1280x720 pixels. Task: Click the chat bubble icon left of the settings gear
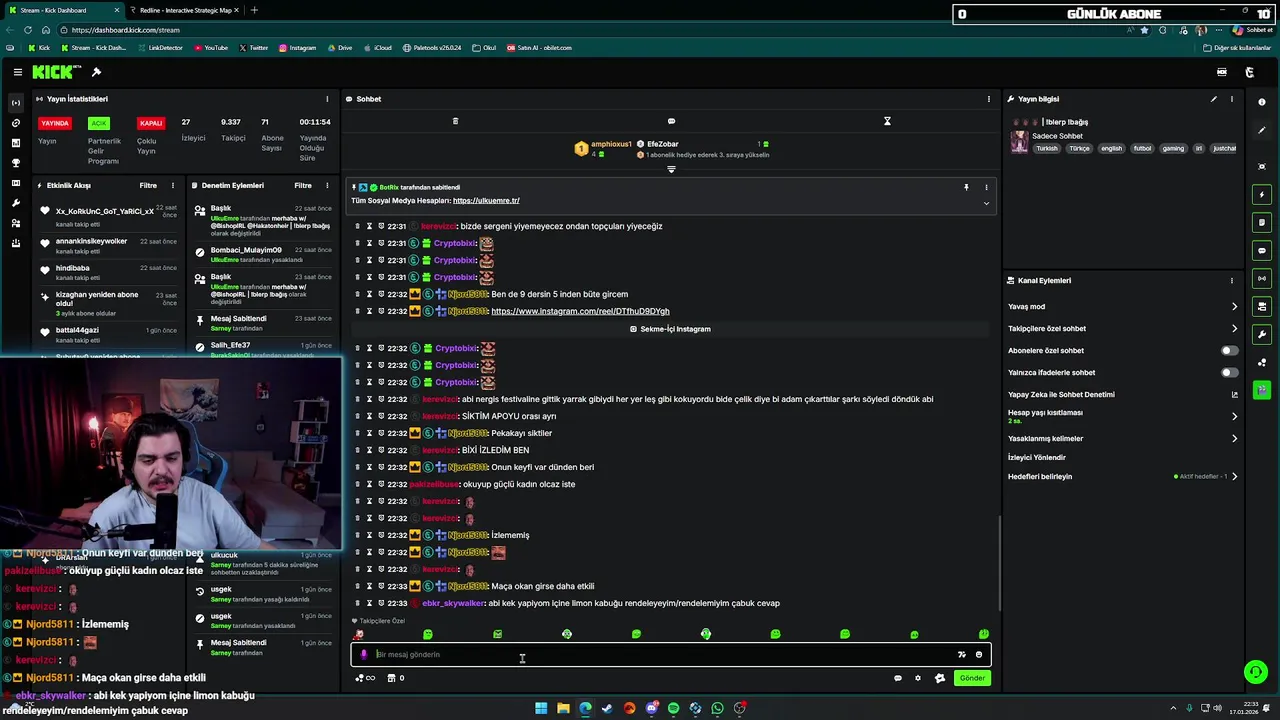point(898,678)
